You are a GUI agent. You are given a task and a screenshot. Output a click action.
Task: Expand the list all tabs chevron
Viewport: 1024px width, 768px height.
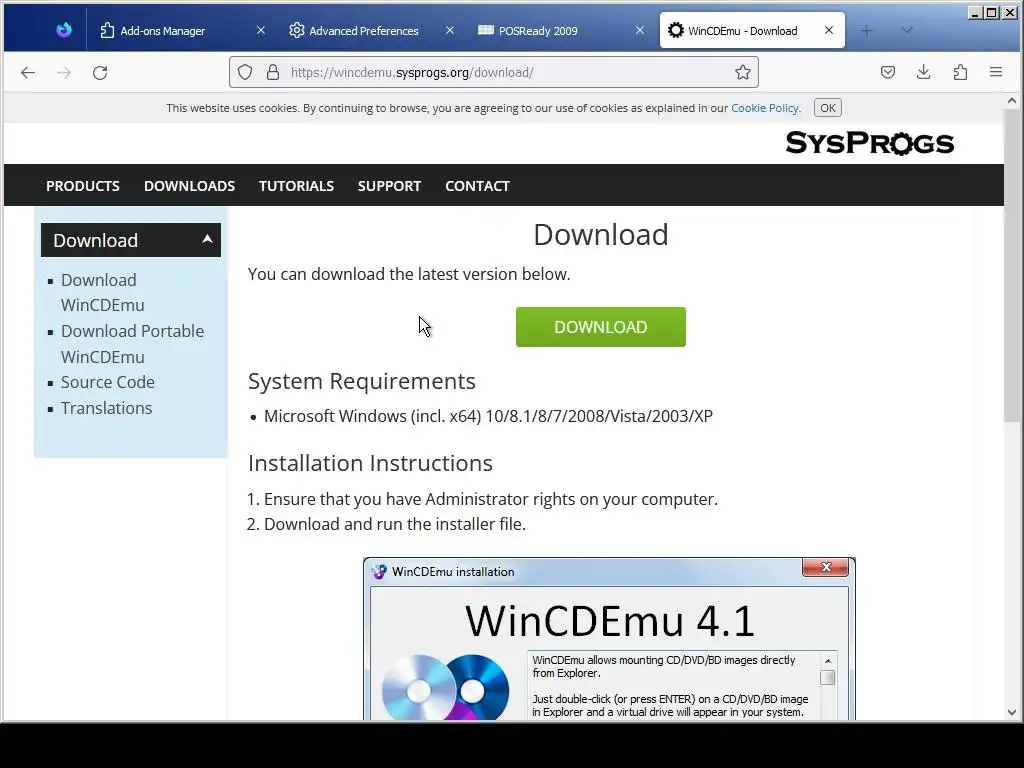[x=906, y=31]
